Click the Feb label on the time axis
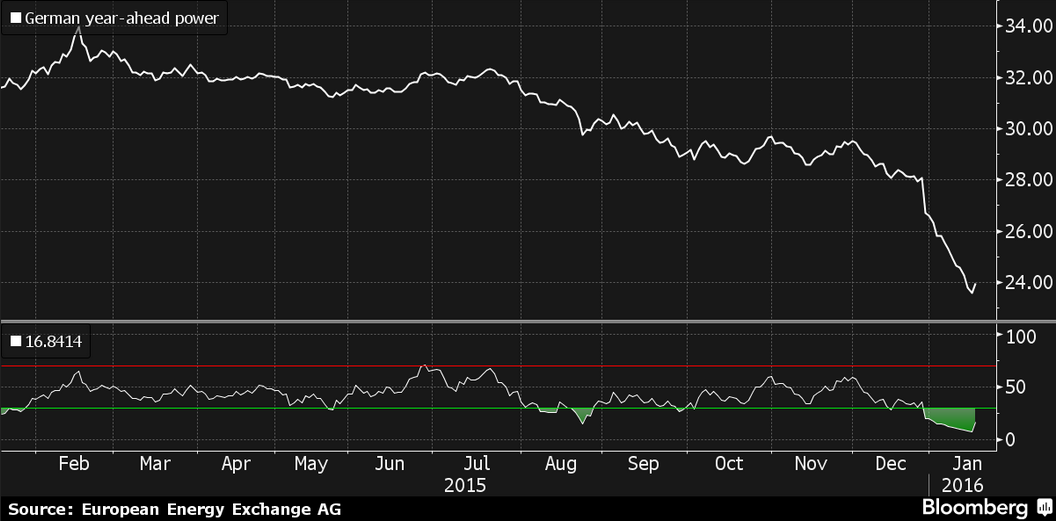Viewport: 1056px width, 521px height. pos(74,464)
